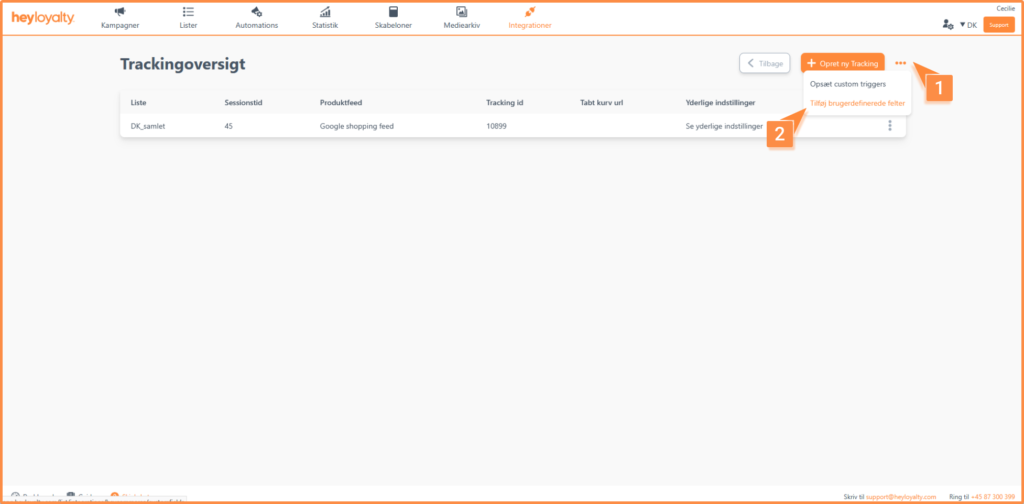Click the heyloyalty logo

coord(43,18)
